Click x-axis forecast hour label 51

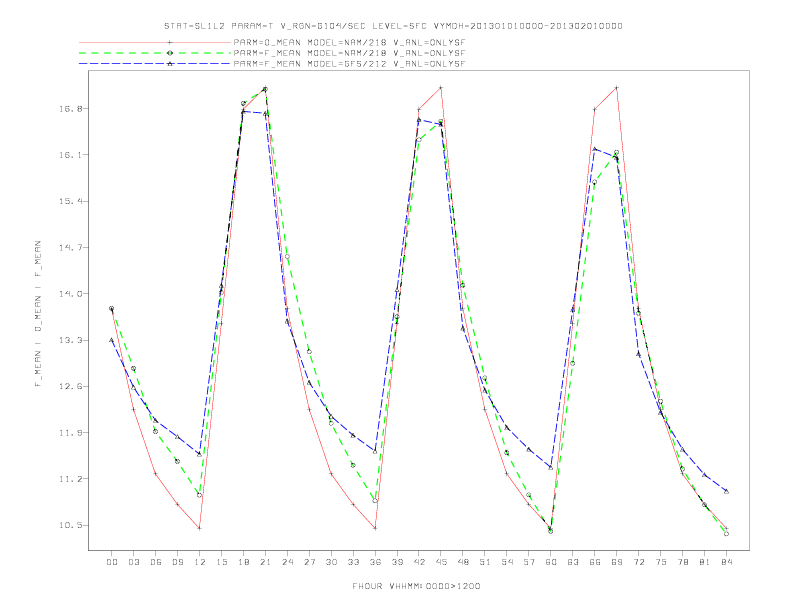click(x=485, y=562)
